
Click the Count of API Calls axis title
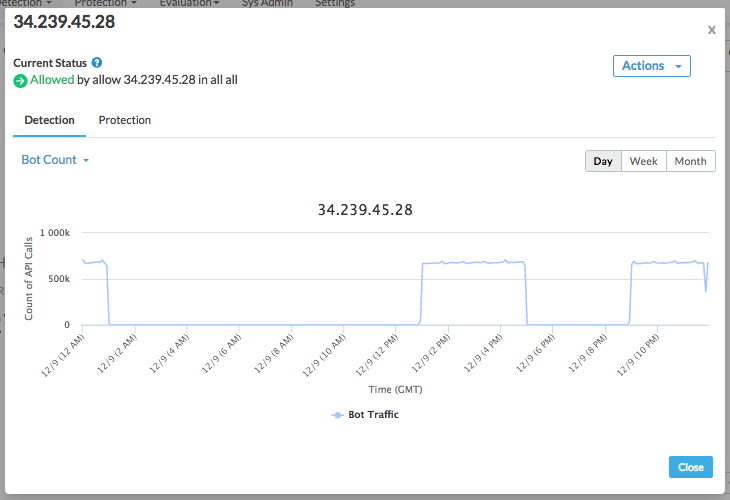pyautogui.click(x=29, y=279)
